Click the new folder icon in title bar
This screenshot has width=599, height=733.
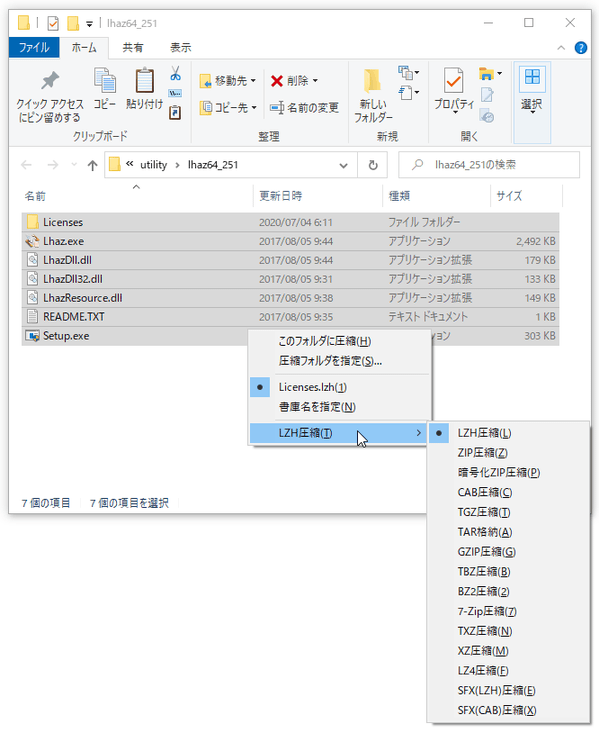[72, 23]
